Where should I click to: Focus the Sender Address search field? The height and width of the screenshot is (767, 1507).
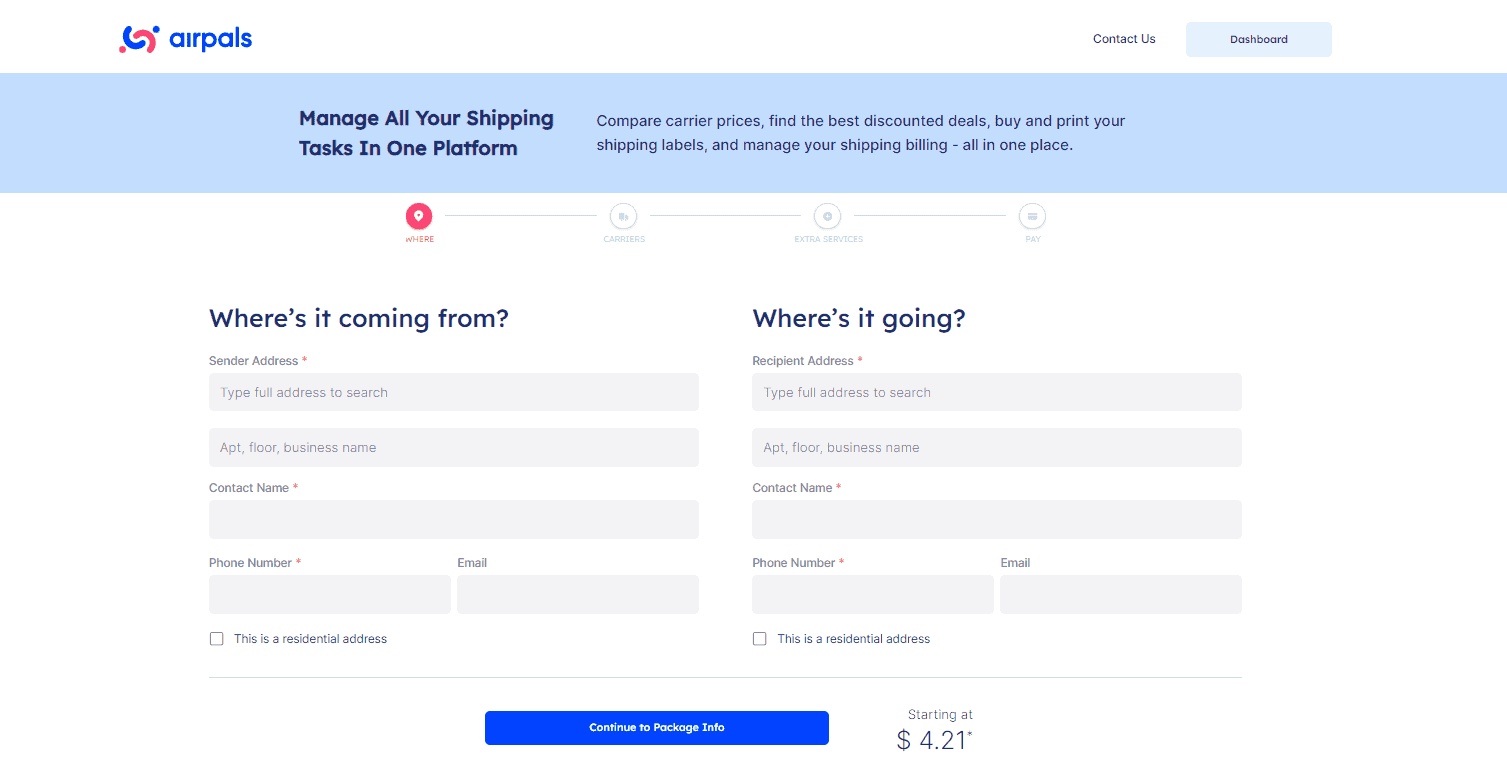[x=453, y=392]
